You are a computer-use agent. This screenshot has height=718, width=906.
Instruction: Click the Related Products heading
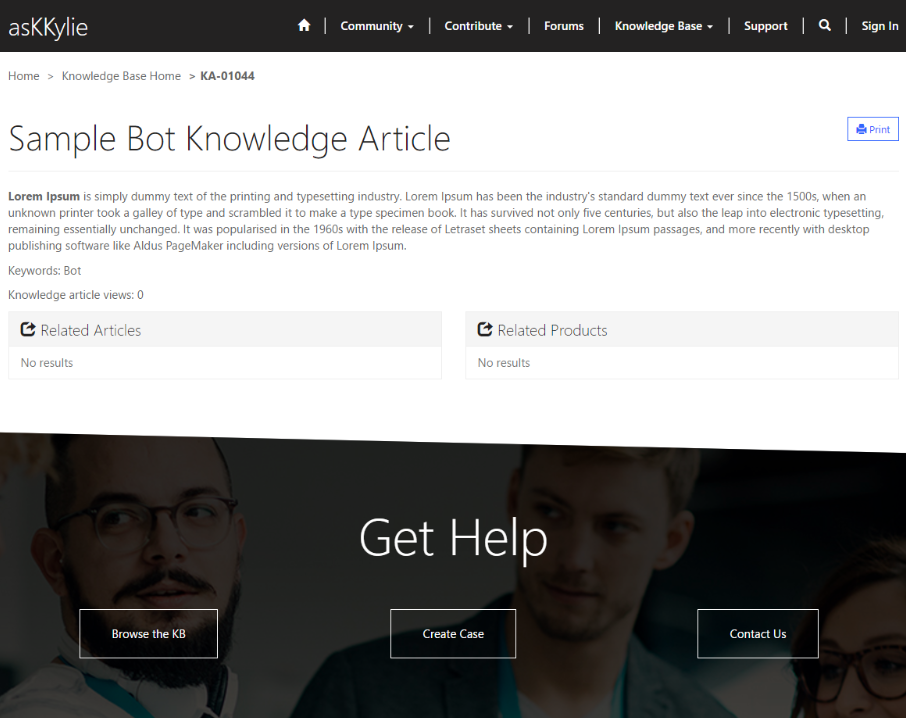tap(552, 330)
